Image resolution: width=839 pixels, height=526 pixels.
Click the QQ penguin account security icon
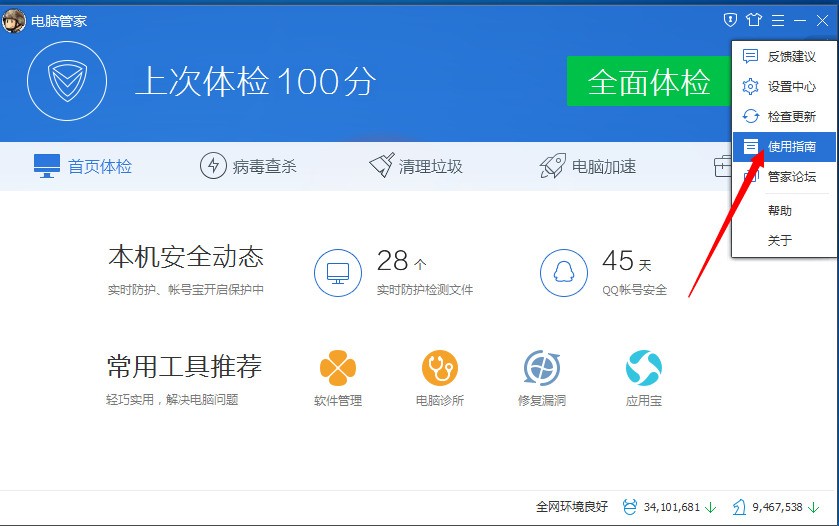point(563,273)
